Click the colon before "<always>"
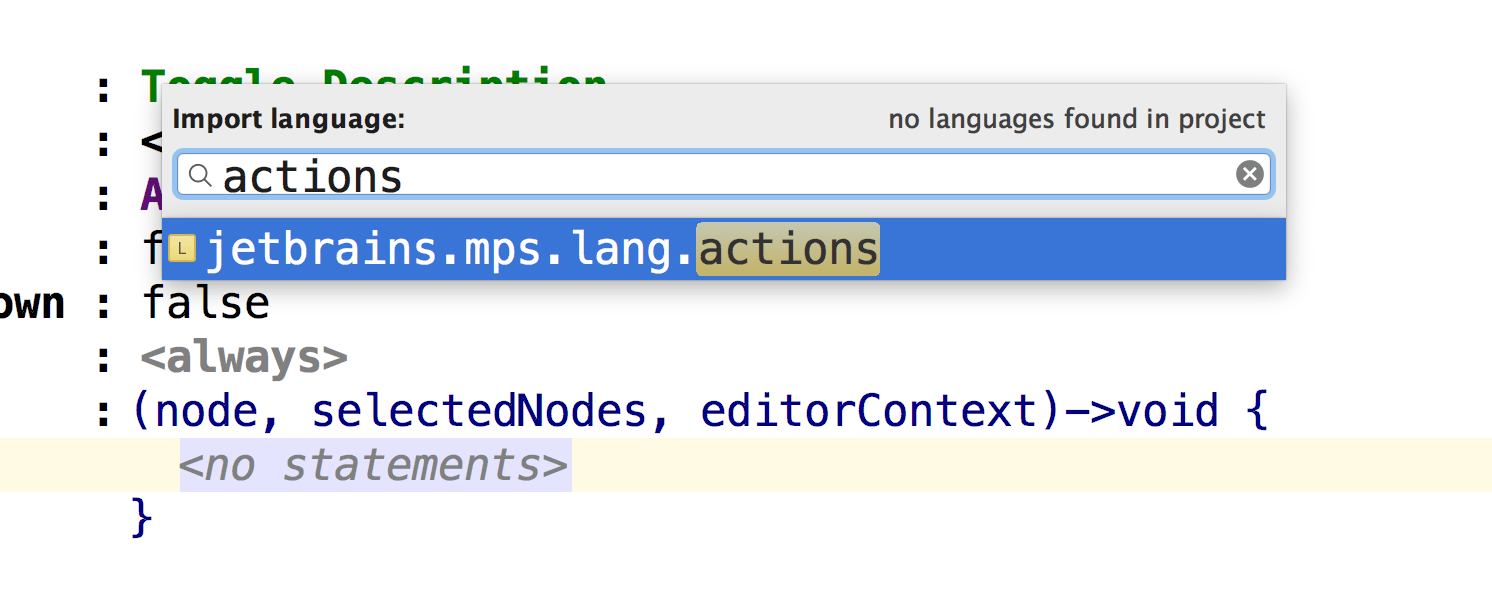Viewport: 1492px width, 594px height. [x=102, y=357]
